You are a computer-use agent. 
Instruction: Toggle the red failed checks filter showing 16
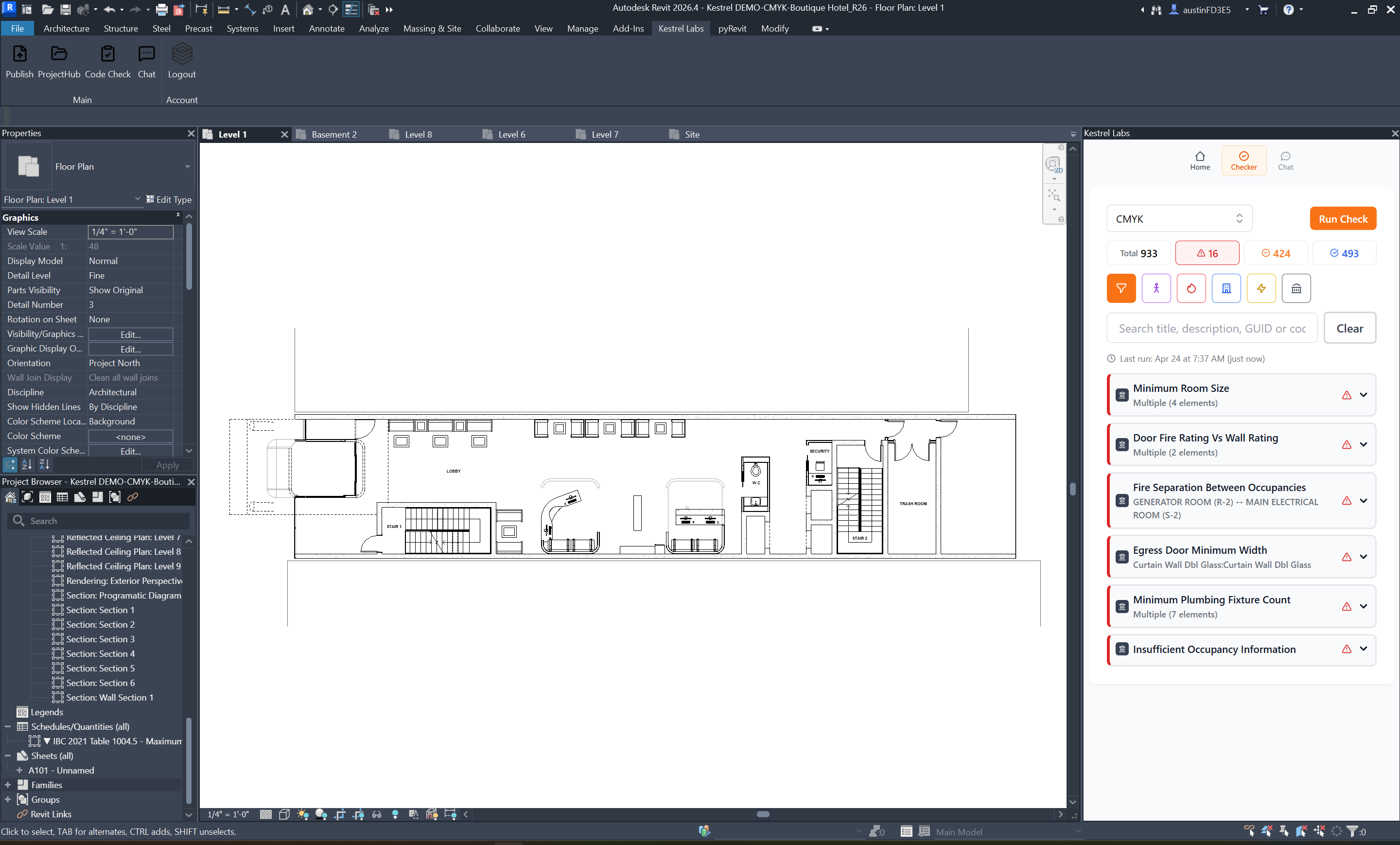point(1207,253)
